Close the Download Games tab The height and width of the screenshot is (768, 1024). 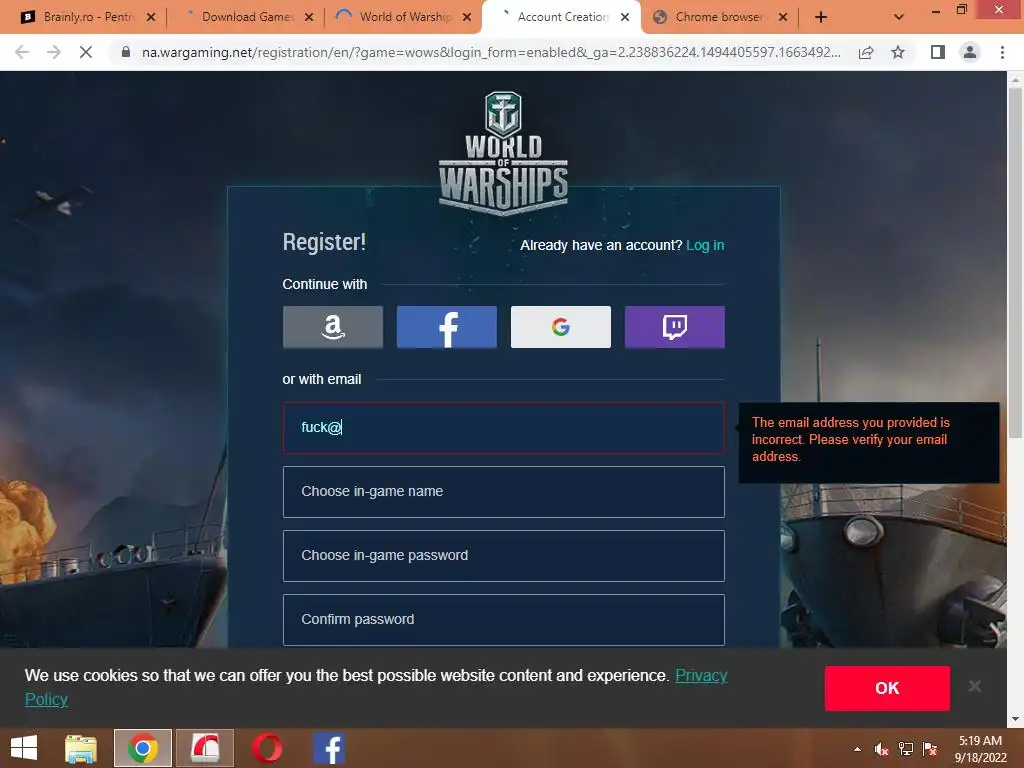309,17
